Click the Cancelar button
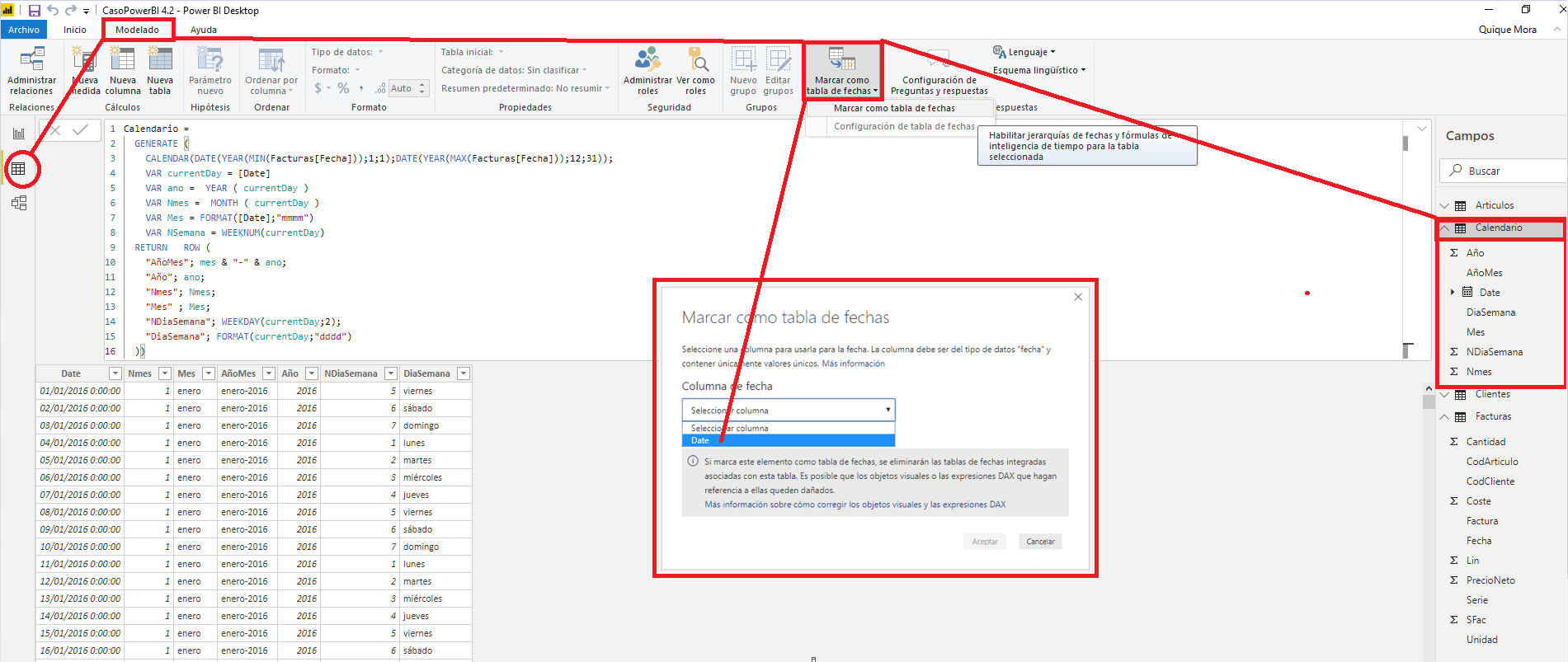This screenshot has height=662, width=1568. 1040,542
